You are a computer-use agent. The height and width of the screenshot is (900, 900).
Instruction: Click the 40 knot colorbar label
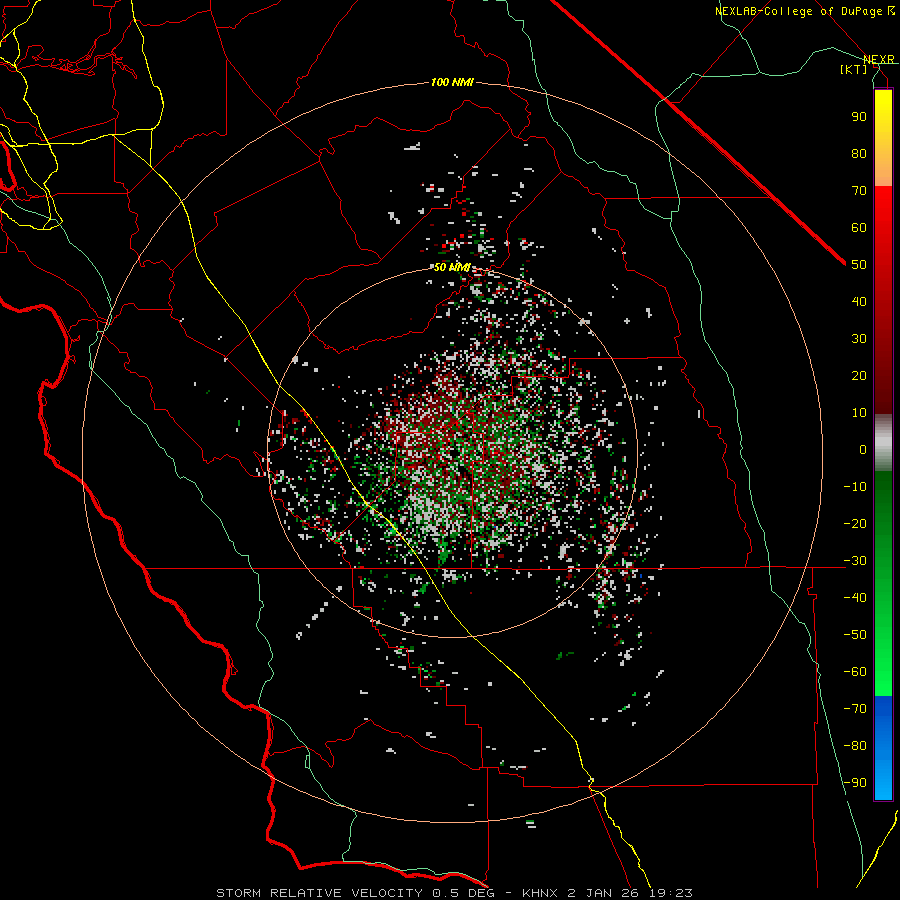[859, 301]
